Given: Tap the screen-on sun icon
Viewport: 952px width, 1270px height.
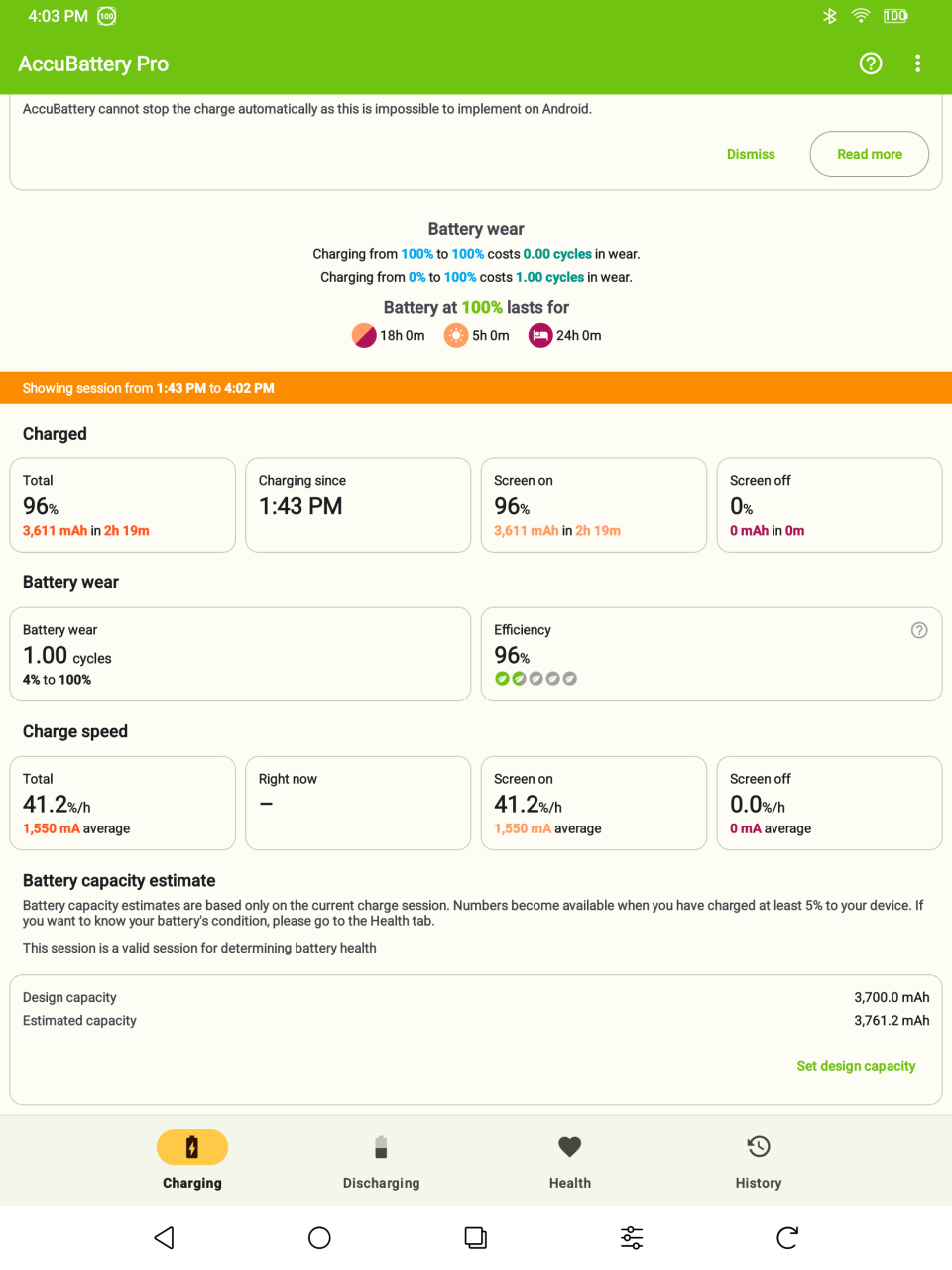Looking at the screenshot, I should pyautogui.click(x=456, y=335).
